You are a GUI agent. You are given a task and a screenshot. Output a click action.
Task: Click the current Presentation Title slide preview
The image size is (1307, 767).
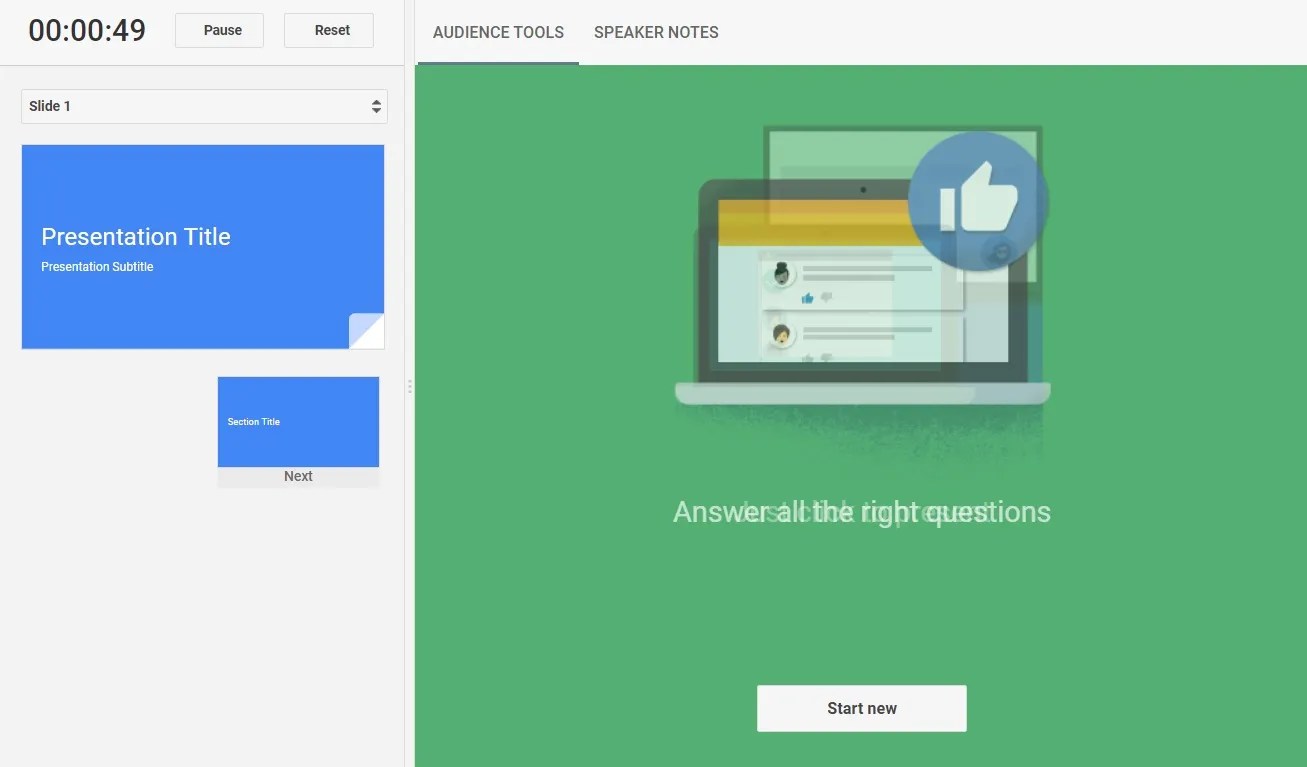click(203, 245)
